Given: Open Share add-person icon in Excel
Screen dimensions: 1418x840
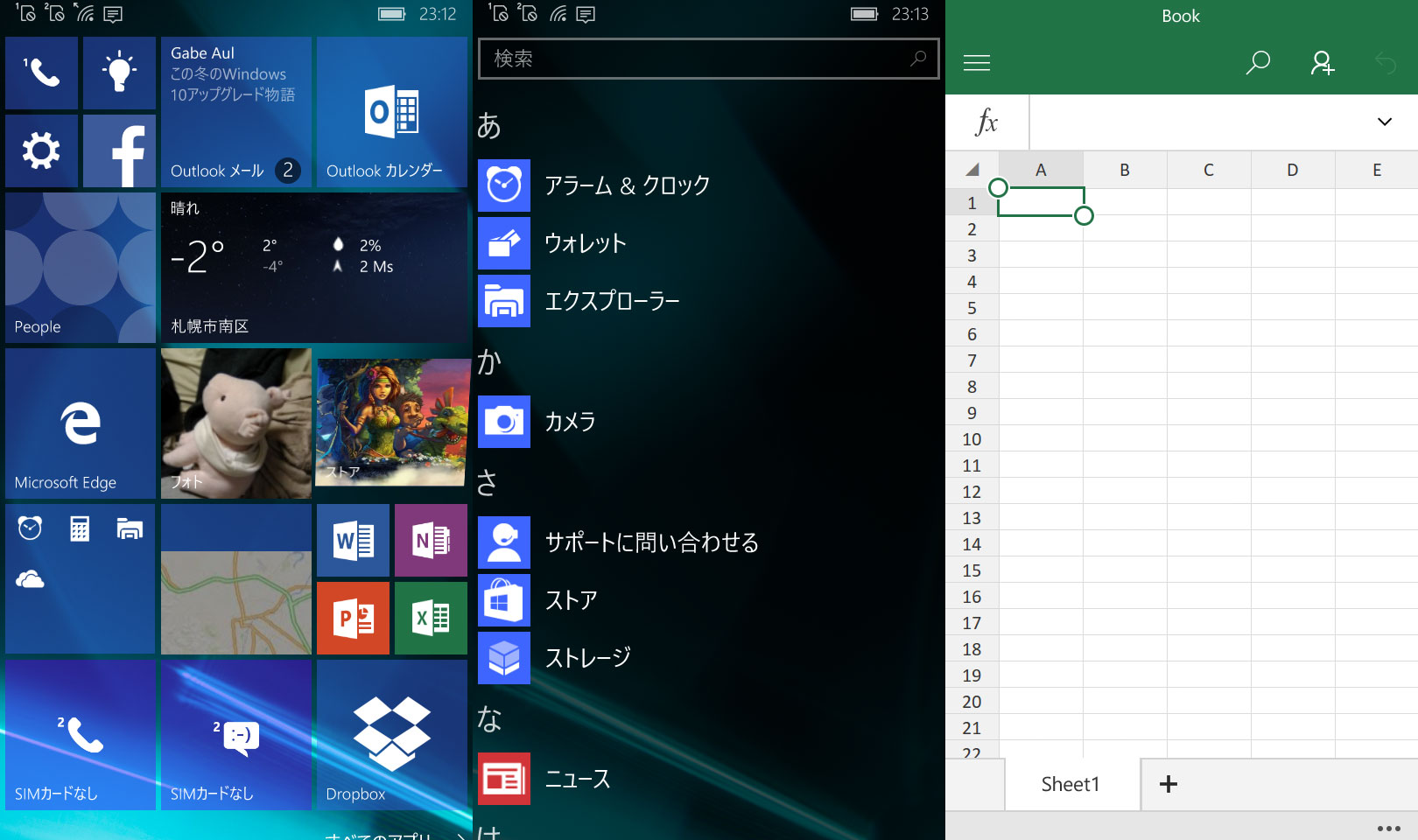Looking at the screenshot, I should [1322, 63].
